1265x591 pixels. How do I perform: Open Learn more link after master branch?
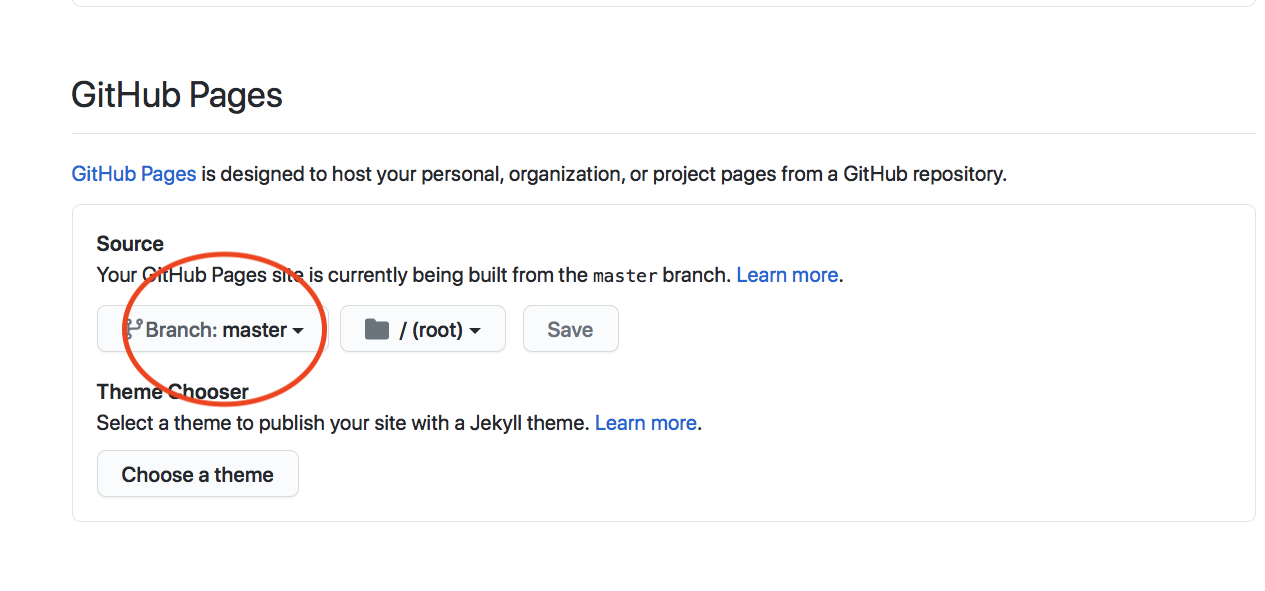(787, 275)
